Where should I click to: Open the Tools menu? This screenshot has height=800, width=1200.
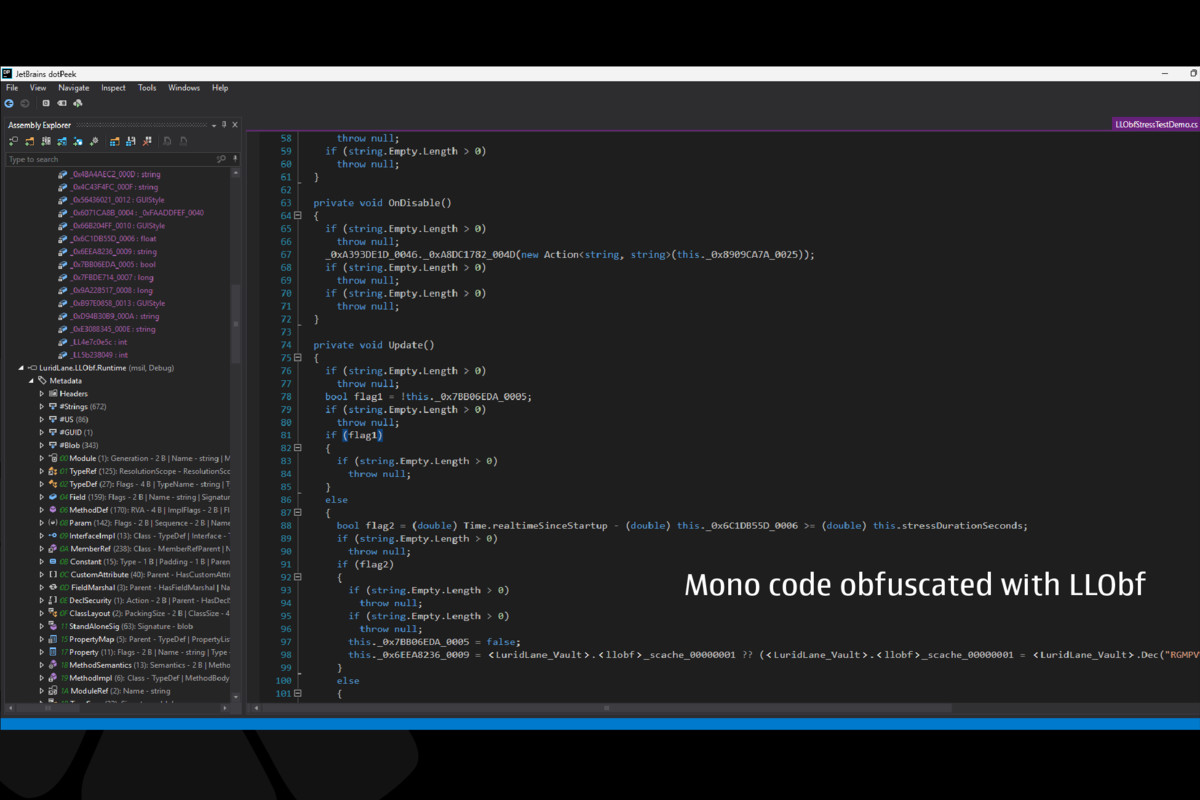[147, 88]
